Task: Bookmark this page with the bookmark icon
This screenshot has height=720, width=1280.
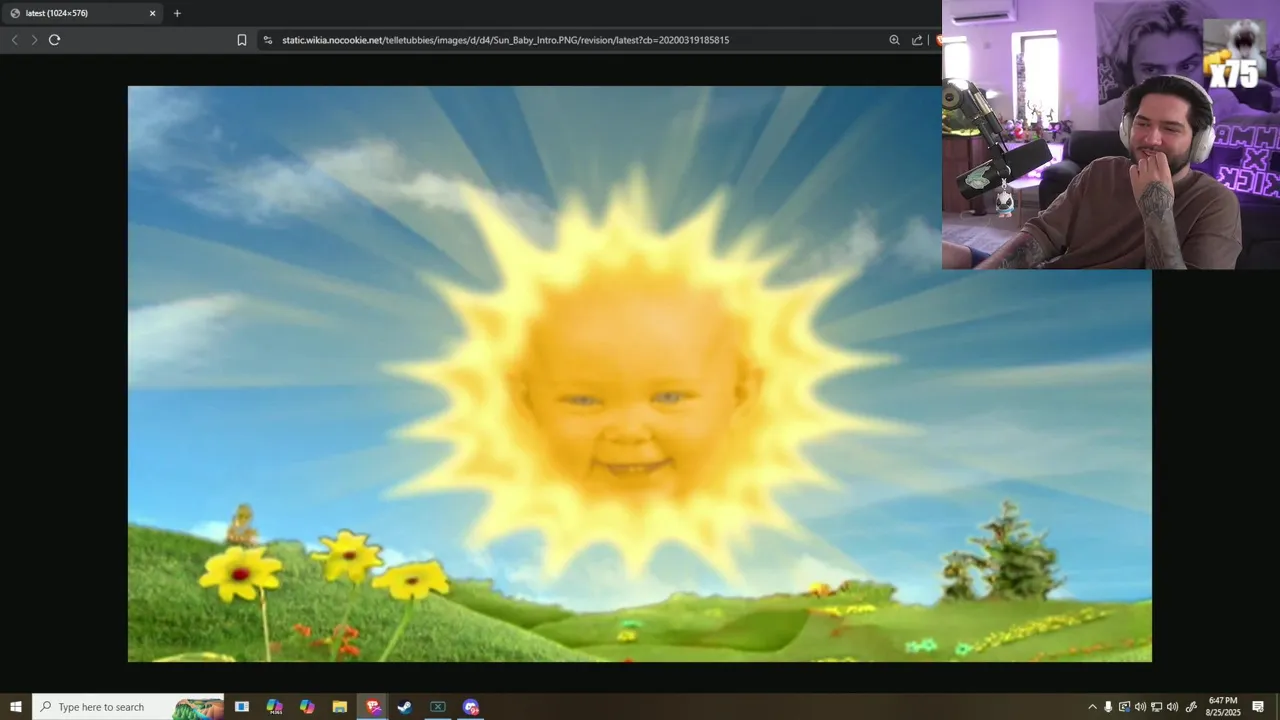Action: point(242,40)
